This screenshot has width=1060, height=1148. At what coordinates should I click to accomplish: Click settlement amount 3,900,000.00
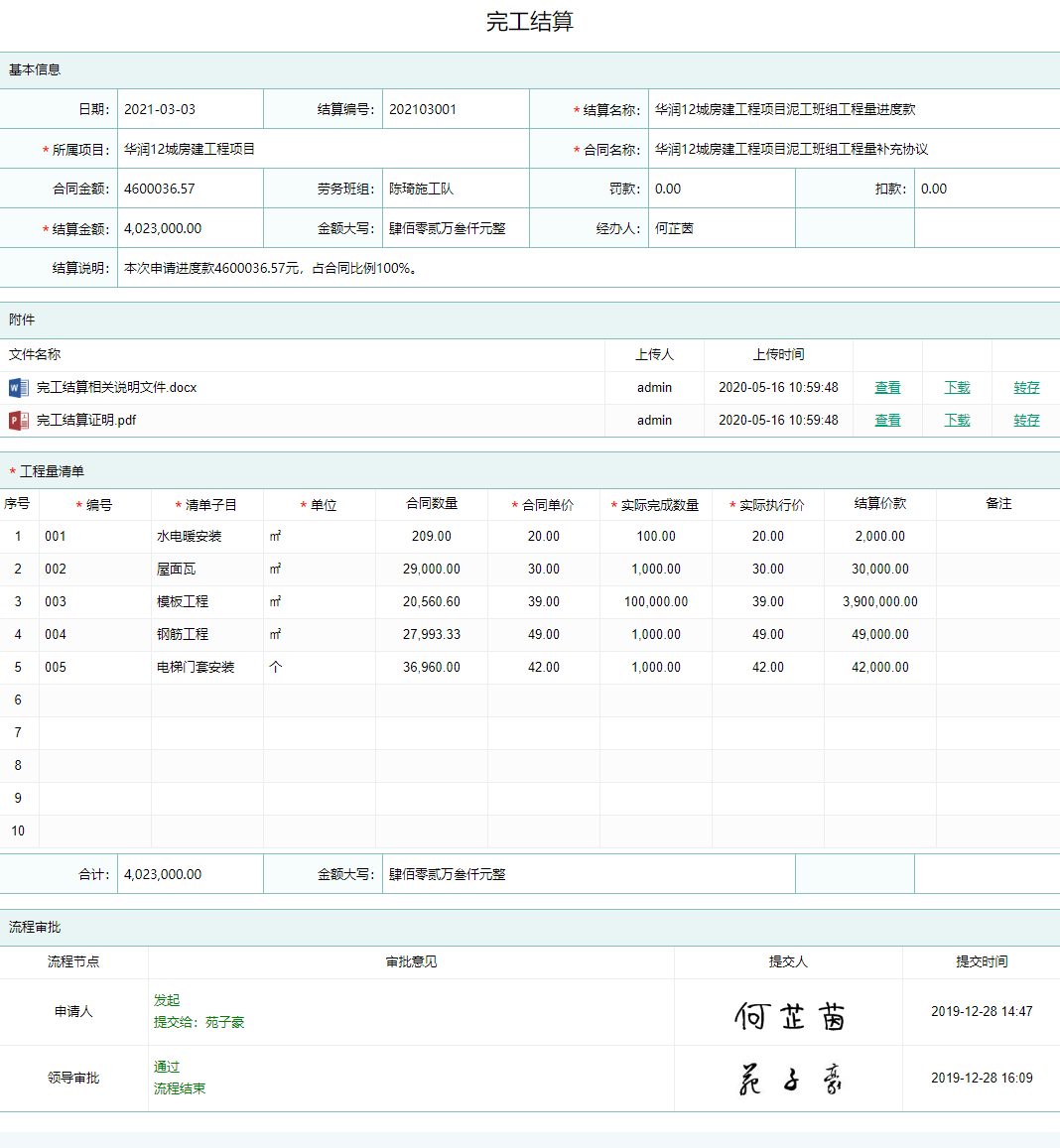(879, 602)
